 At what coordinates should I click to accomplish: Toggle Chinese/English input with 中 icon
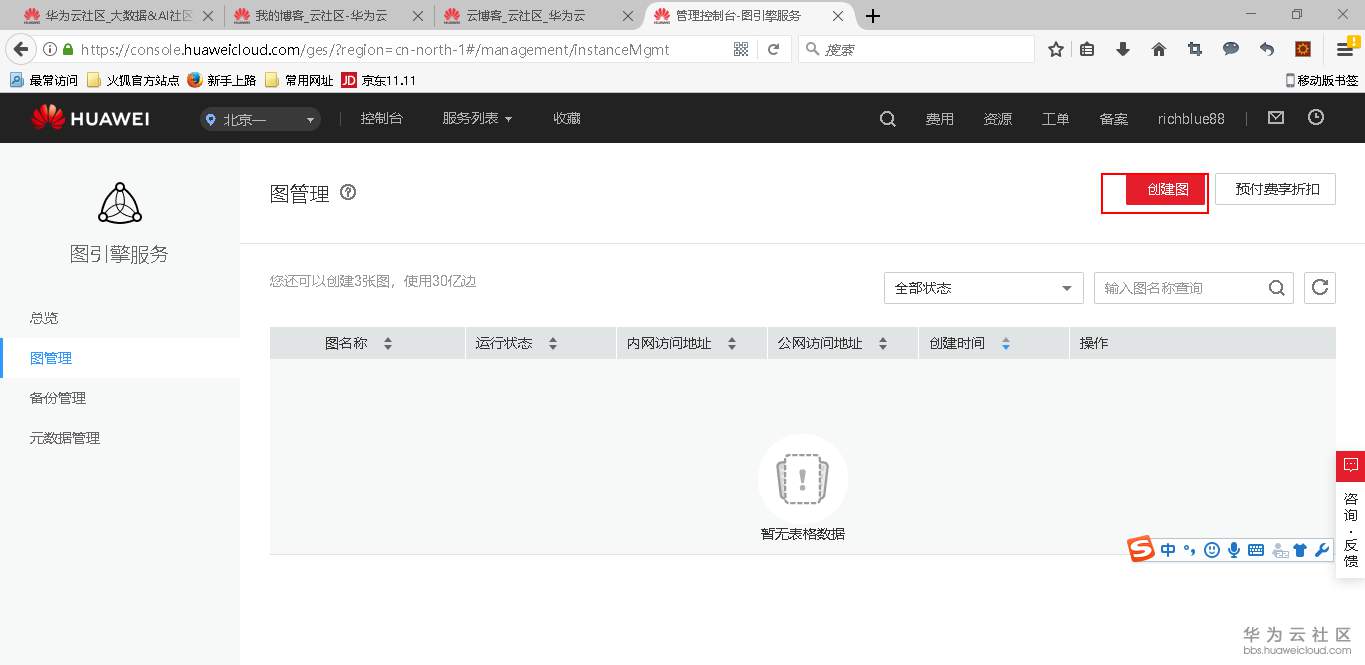tap(1168, 549)
